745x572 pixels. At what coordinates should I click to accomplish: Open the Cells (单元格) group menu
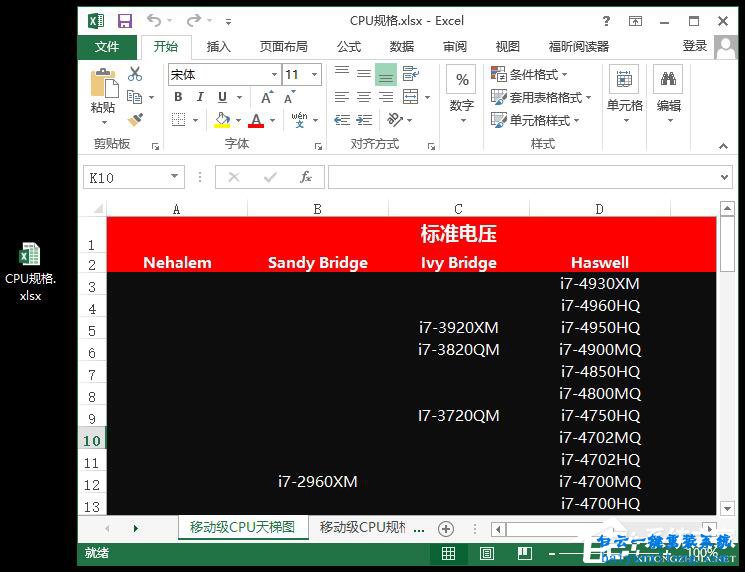[x=624, y=95]
